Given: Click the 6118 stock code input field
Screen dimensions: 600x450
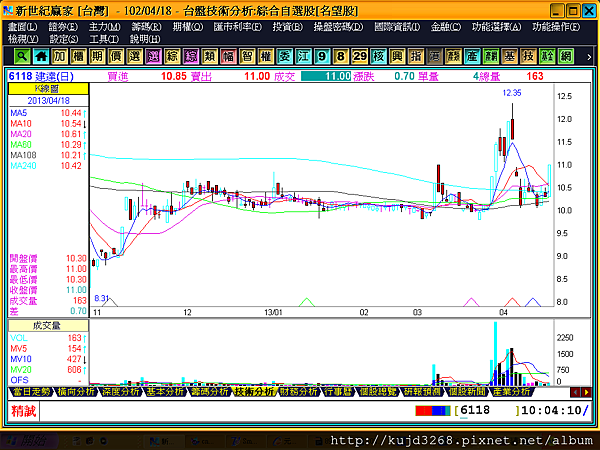Looking at the screenshot, I should [487, 411].
